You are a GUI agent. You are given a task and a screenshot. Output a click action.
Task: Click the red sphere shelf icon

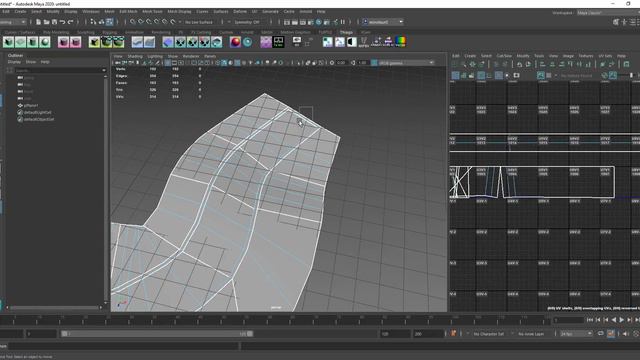pos(235,42)
